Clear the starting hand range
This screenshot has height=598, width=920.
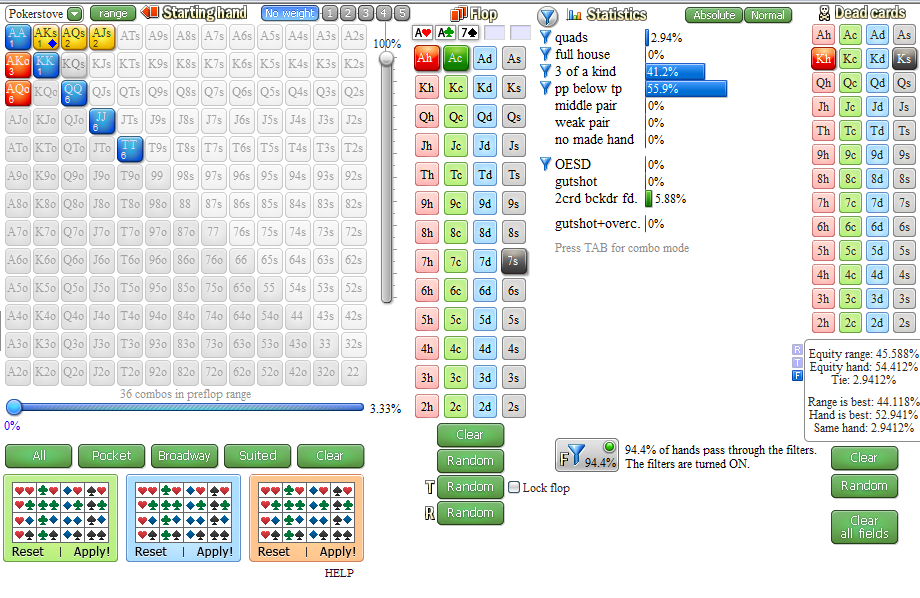click(x=330, y=456)
